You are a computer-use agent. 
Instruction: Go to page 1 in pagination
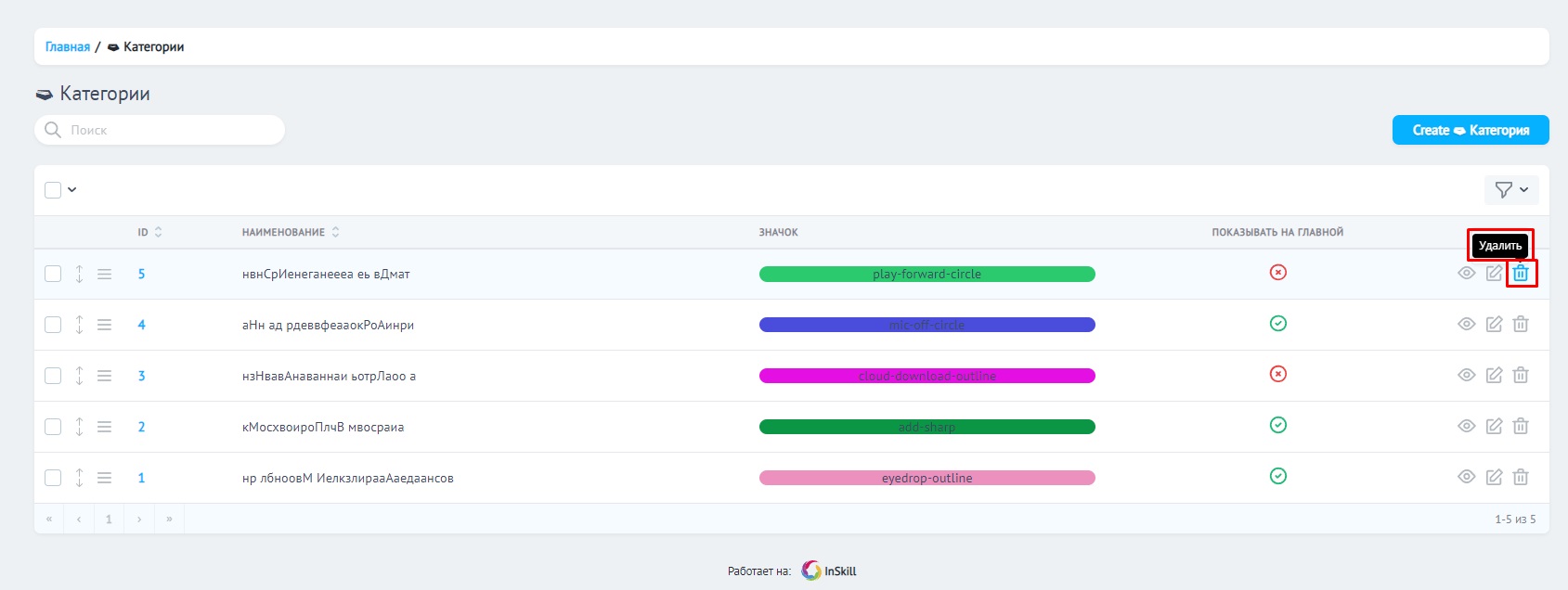pyautogui.click(x=109, y=519)
